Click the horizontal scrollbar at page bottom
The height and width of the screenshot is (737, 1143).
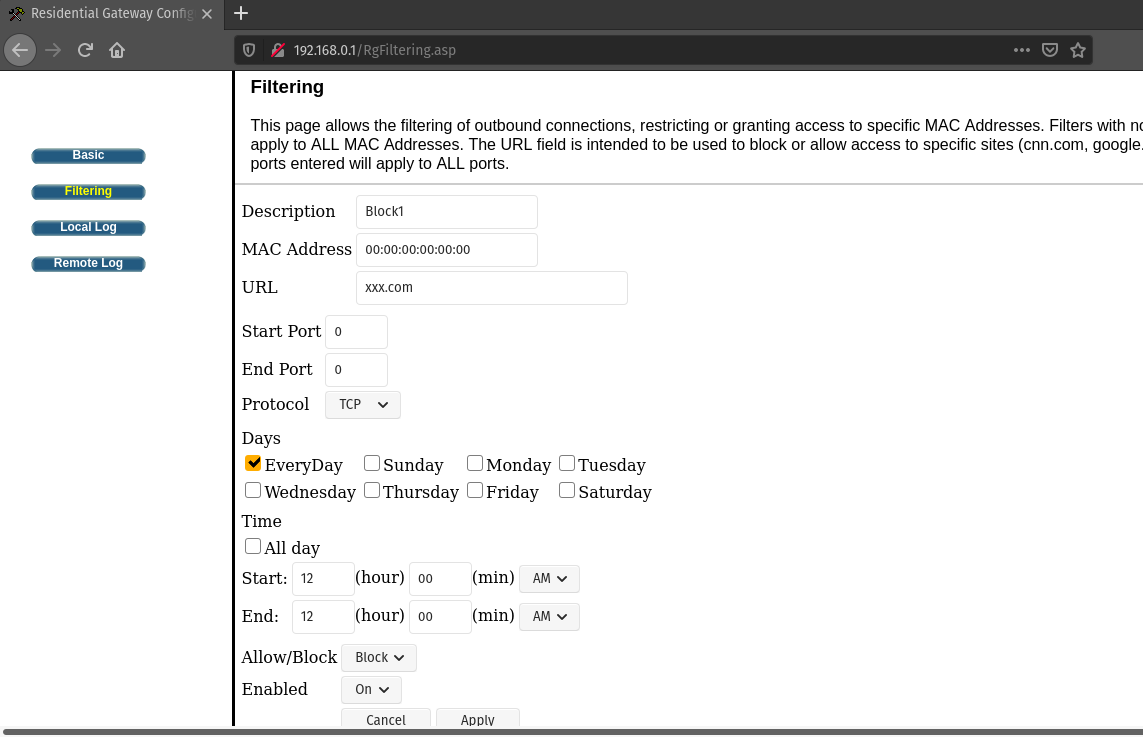(573, 732)
